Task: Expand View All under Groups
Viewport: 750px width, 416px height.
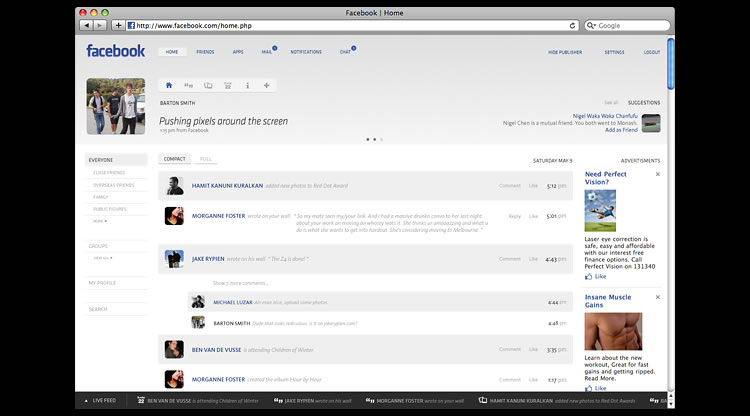Action: tap(102, 258)
